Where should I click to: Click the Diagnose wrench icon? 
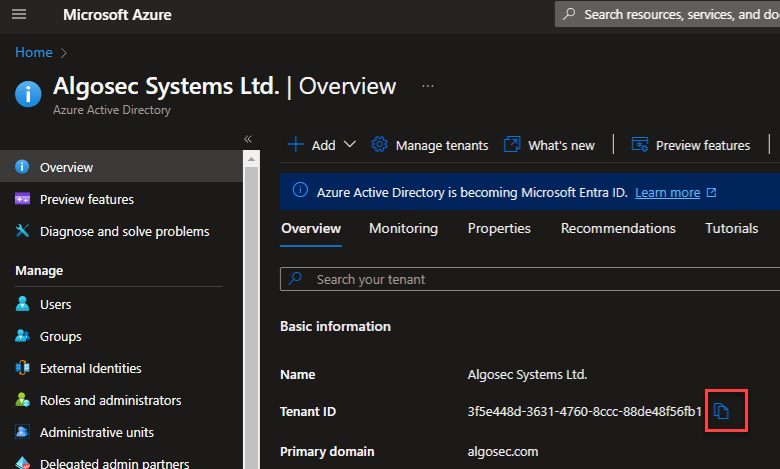click(22, 231)
